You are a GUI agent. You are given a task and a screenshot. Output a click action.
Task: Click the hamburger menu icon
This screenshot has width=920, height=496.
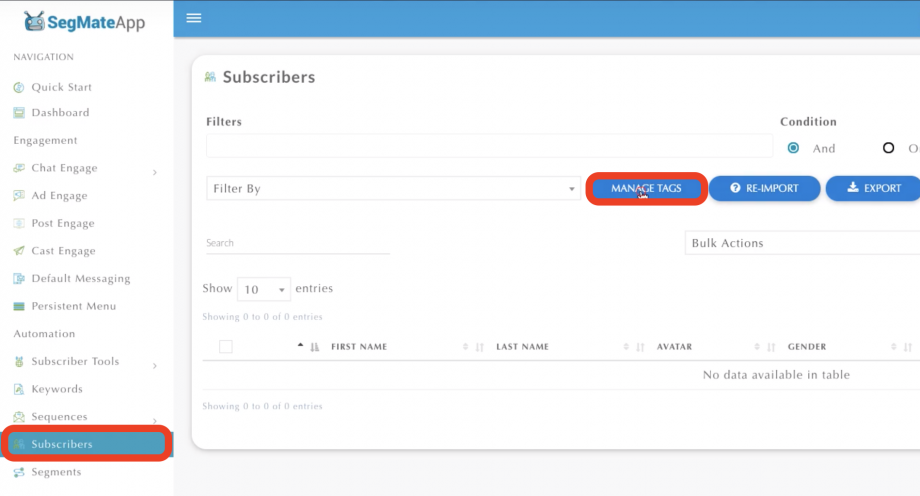(194, 18)
